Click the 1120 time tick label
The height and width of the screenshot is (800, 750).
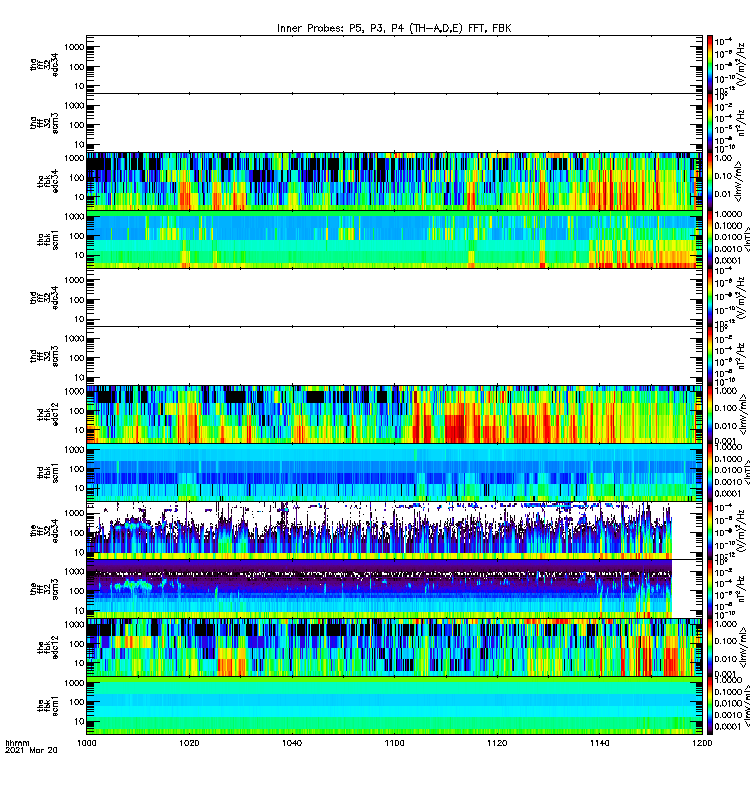497,743
